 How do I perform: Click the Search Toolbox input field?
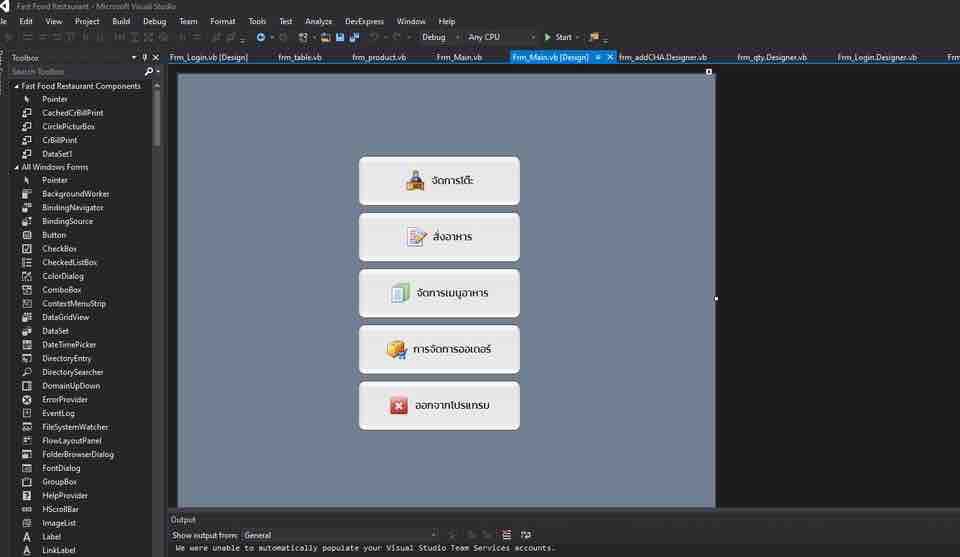pyautogui.click(x=77, y=72)
